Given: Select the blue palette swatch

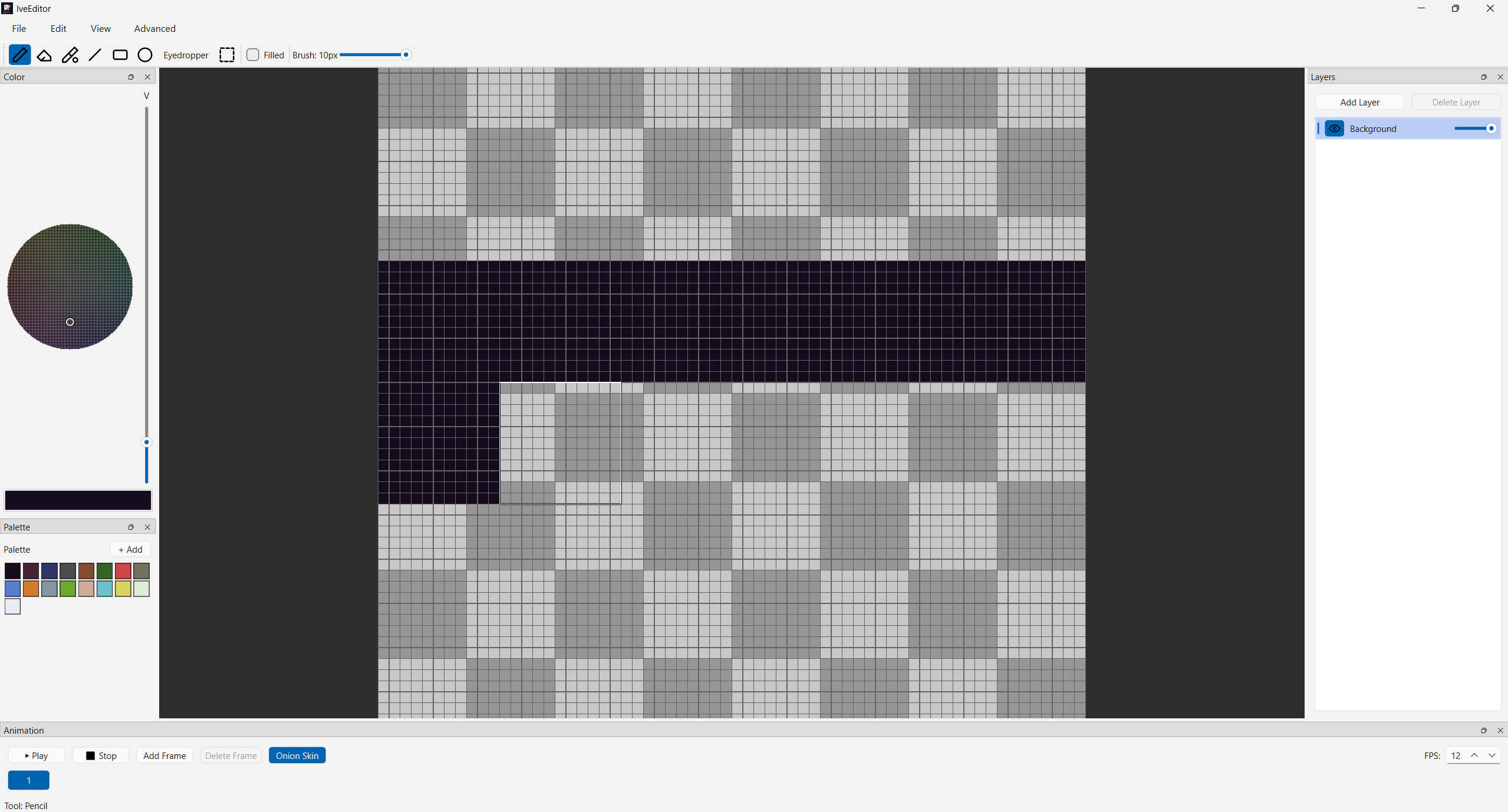Looking at the screenshot, I should tap(12, 589).
